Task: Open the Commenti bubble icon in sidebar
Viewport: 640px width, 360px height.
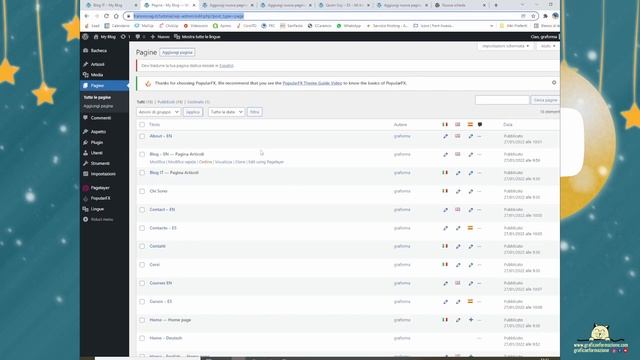Action: point(86,118)
